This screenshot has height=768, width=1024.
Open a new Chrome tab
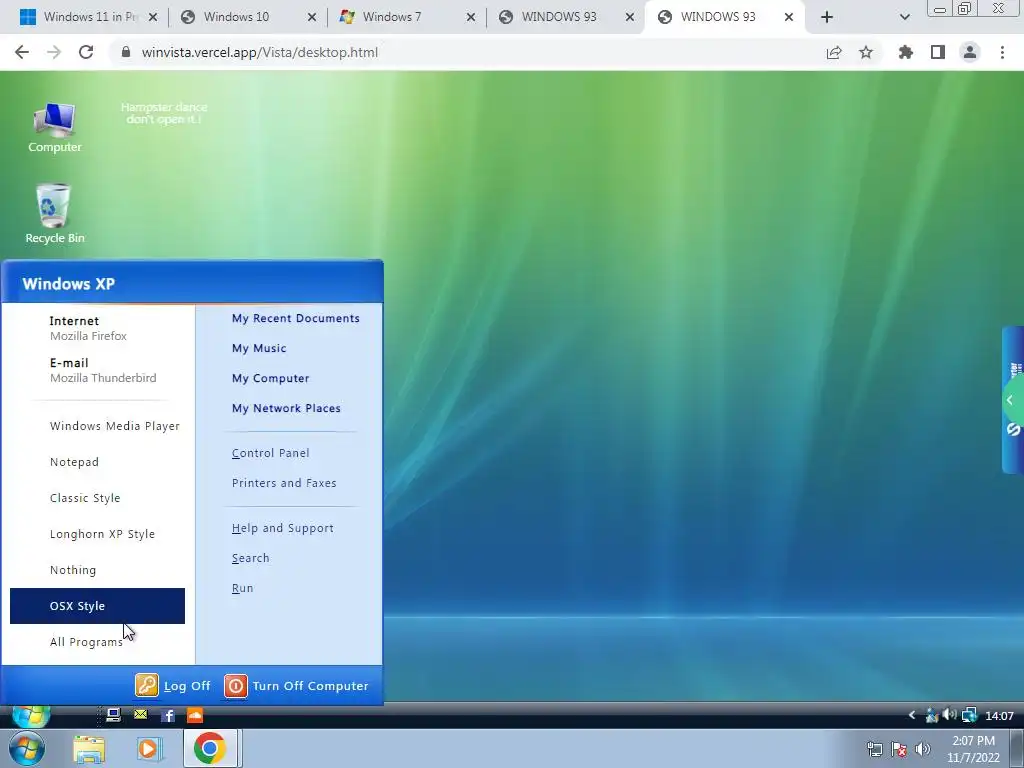(827, 17)
